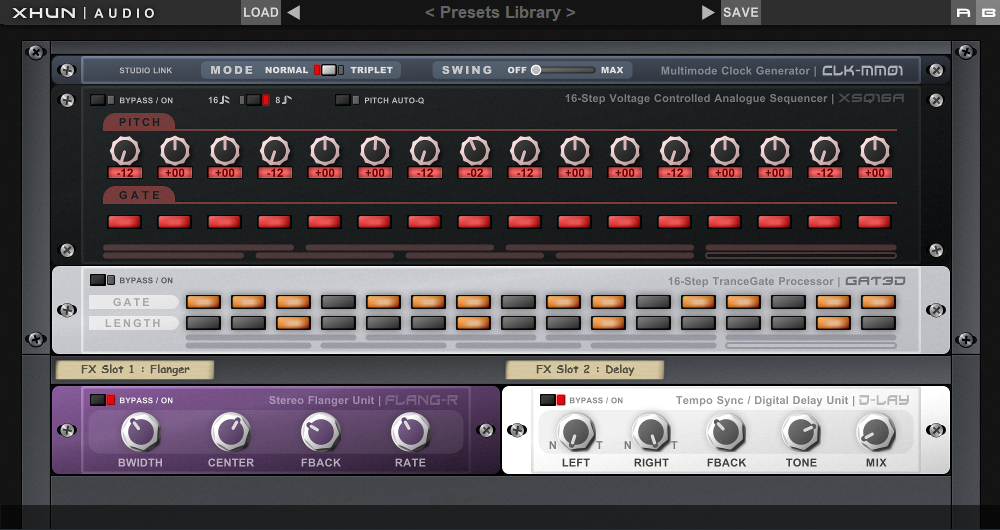Viewport: 1000px width, 530px height.
Task: Click the sixteenth pitch knob of the sequencer
Action: point(874,152)
